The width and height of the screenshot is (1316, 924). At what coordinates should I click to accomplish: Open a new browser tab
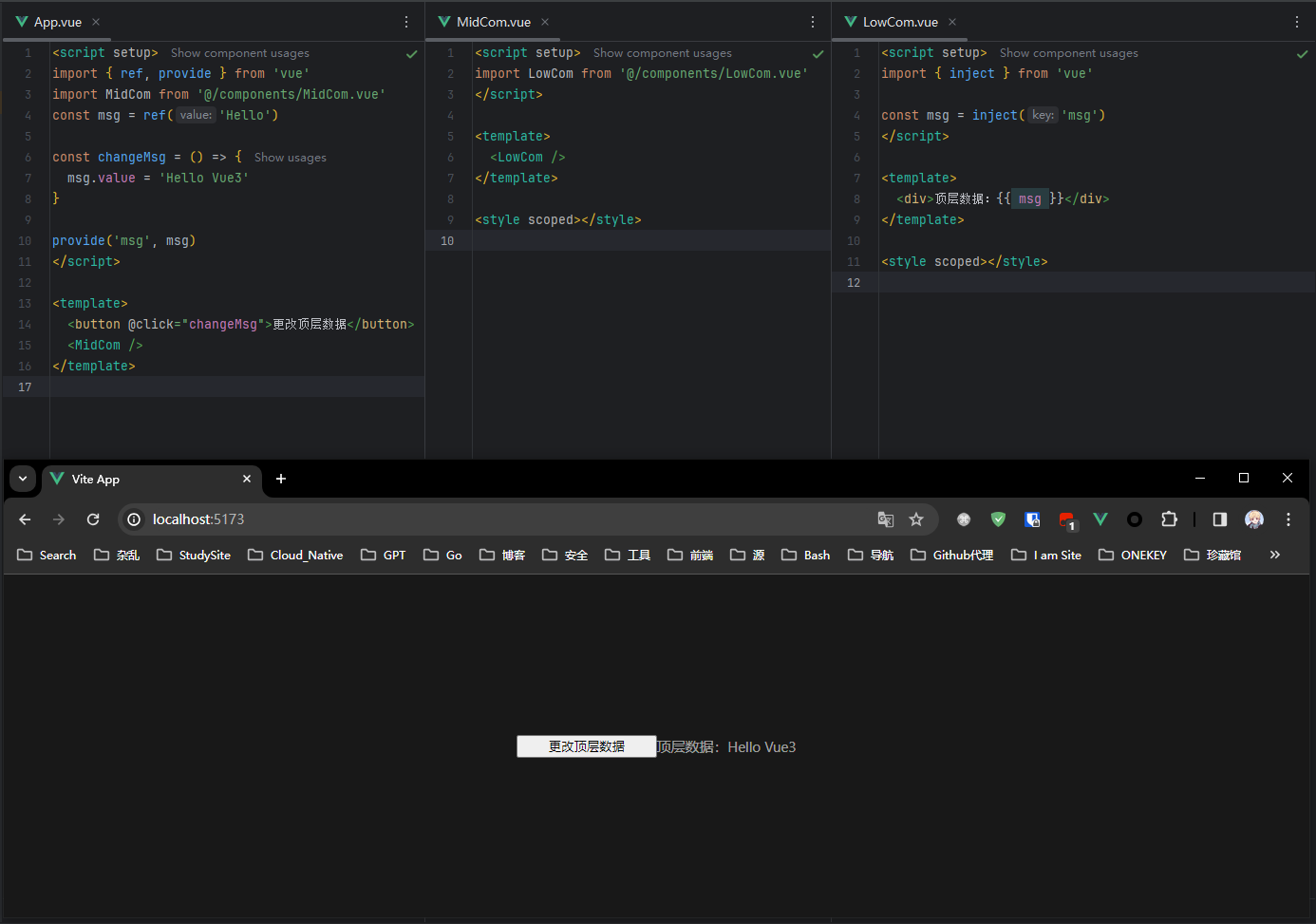pos(281,479)
